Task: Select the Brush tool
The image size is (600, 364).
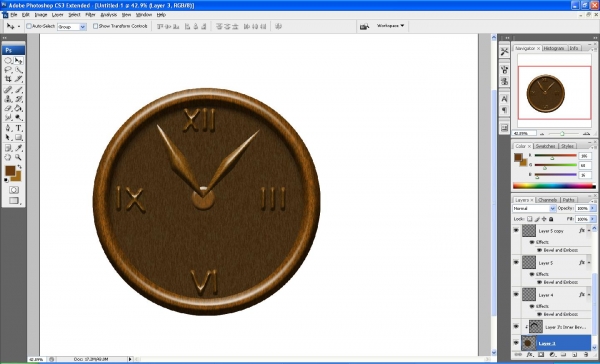Action: (18, 90)
